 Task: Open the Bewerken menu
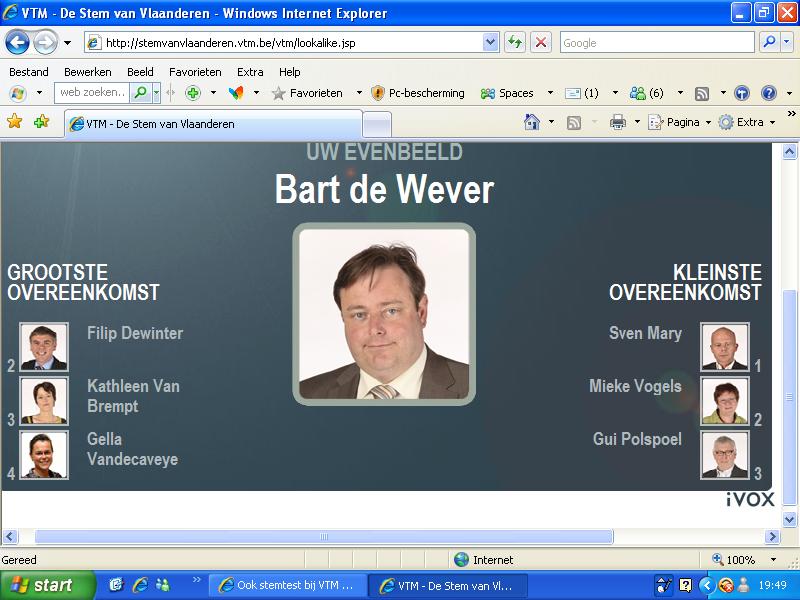coord(88,72)
